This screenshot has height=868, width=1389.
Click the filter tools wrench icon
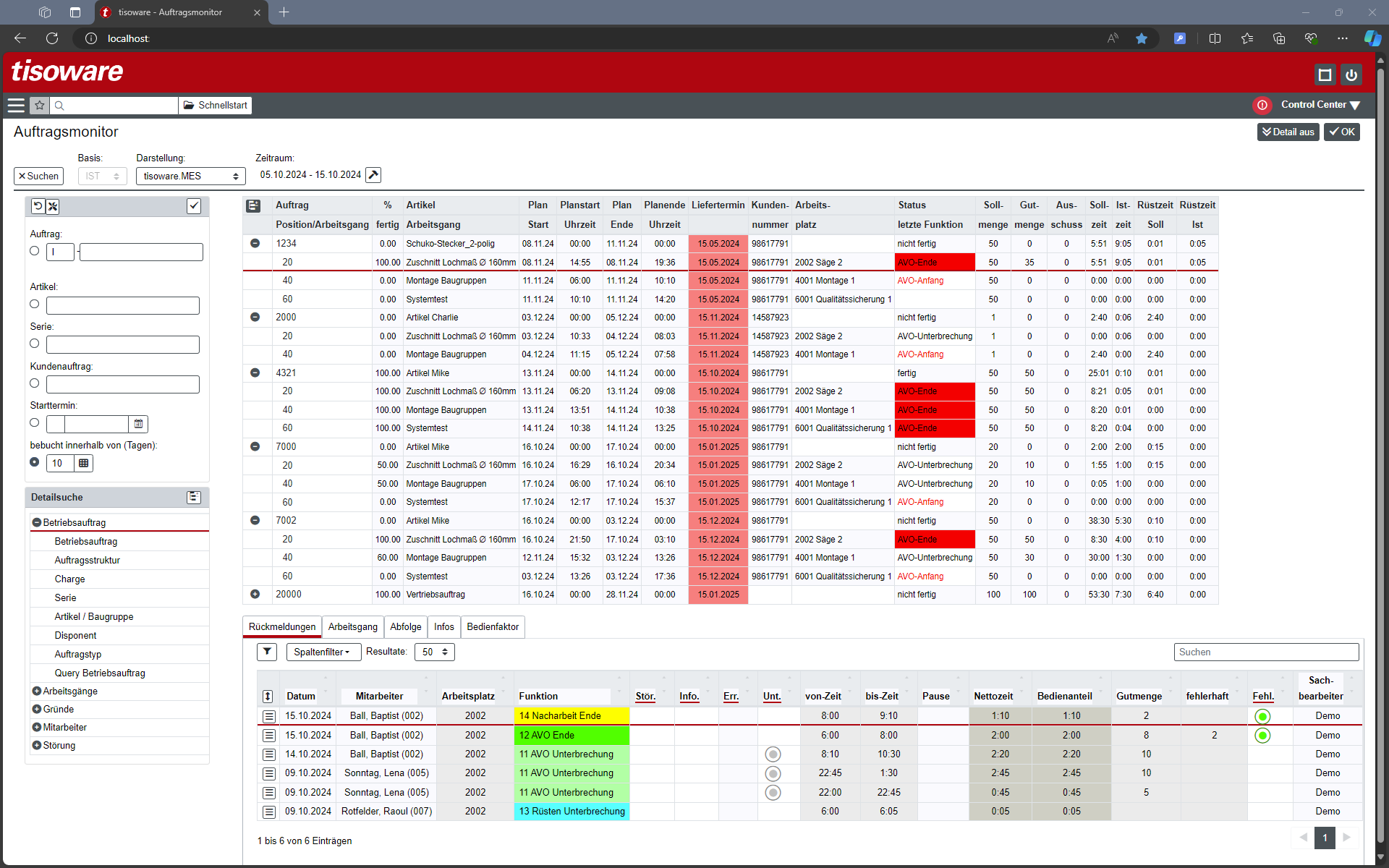(53, 206)
